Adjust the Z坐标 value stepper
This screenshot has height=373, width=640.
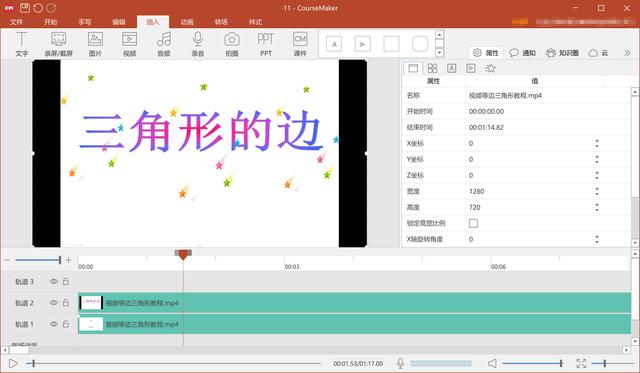(597, 175)
